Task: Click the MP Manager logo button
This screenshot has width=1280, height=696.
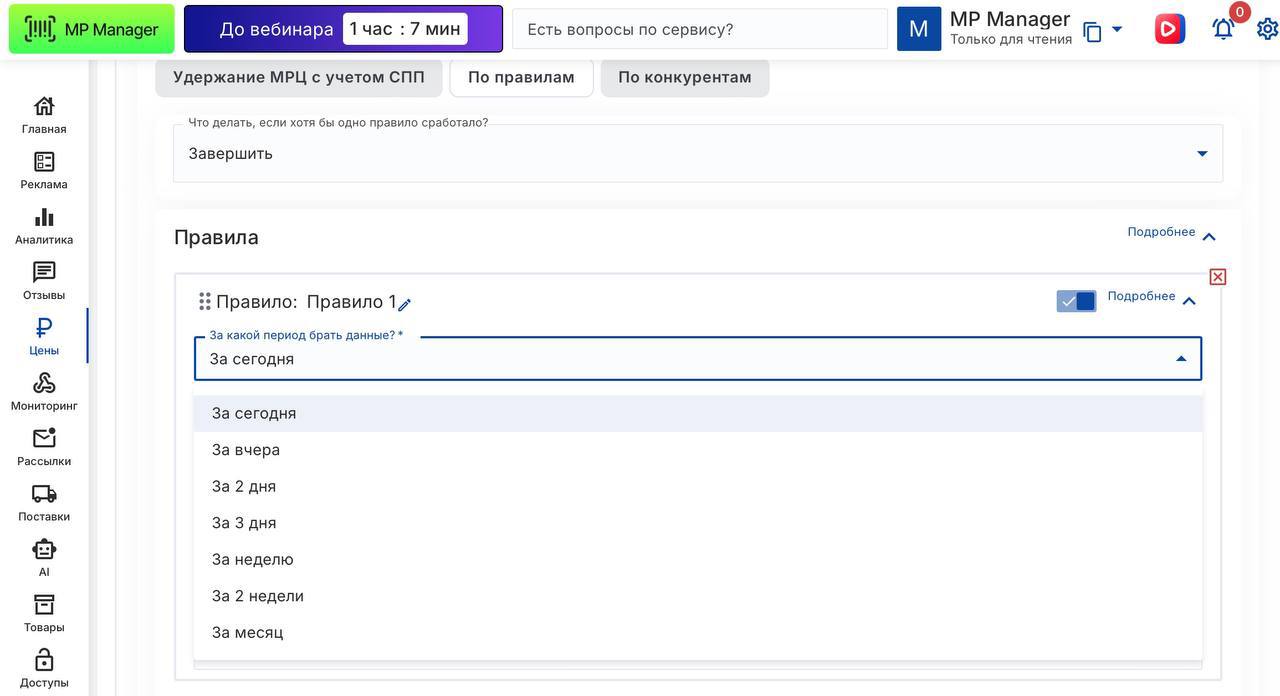Action: [92, 29]
